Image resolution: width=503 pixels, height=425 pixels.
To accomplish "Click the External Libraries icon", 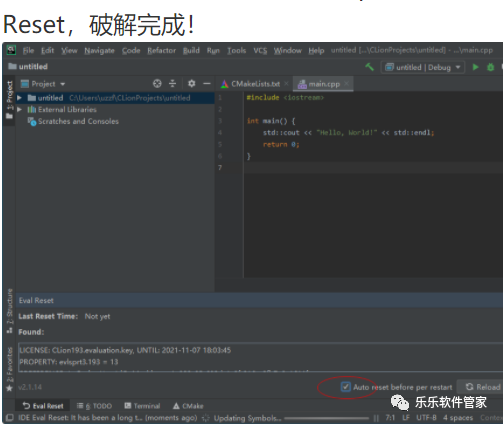I will tap(32, 109).
